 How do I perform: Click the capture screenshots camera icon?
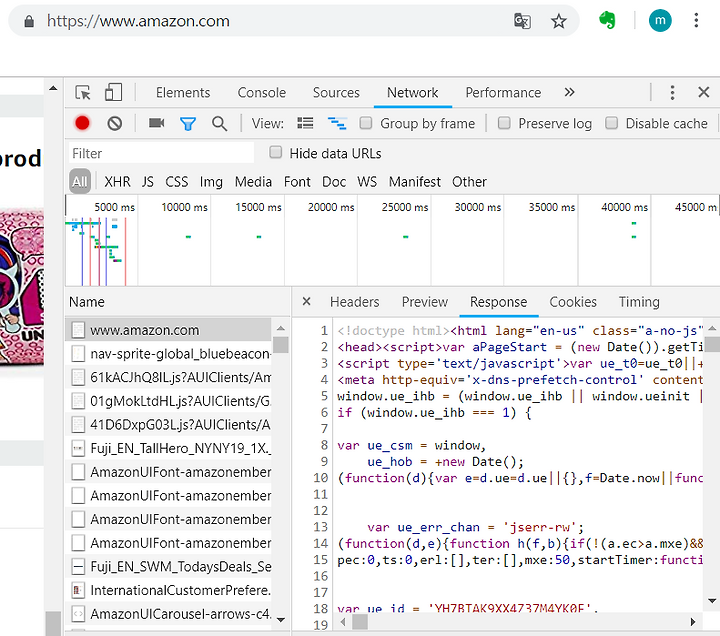(x=156, y=123)
